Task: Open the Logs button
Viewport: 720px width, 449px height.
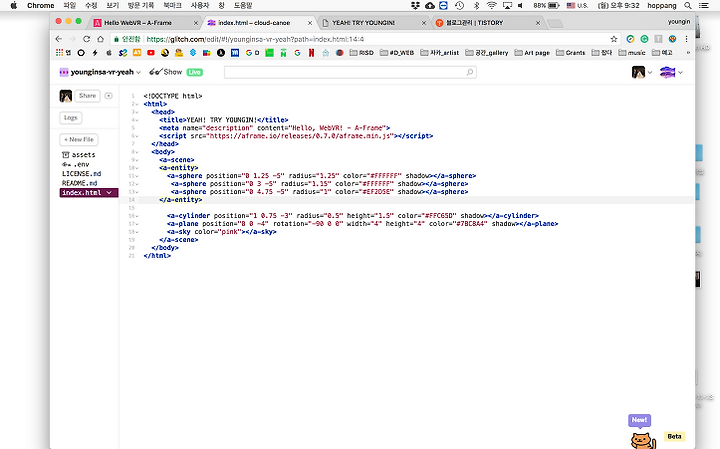Action: [71, 118]
